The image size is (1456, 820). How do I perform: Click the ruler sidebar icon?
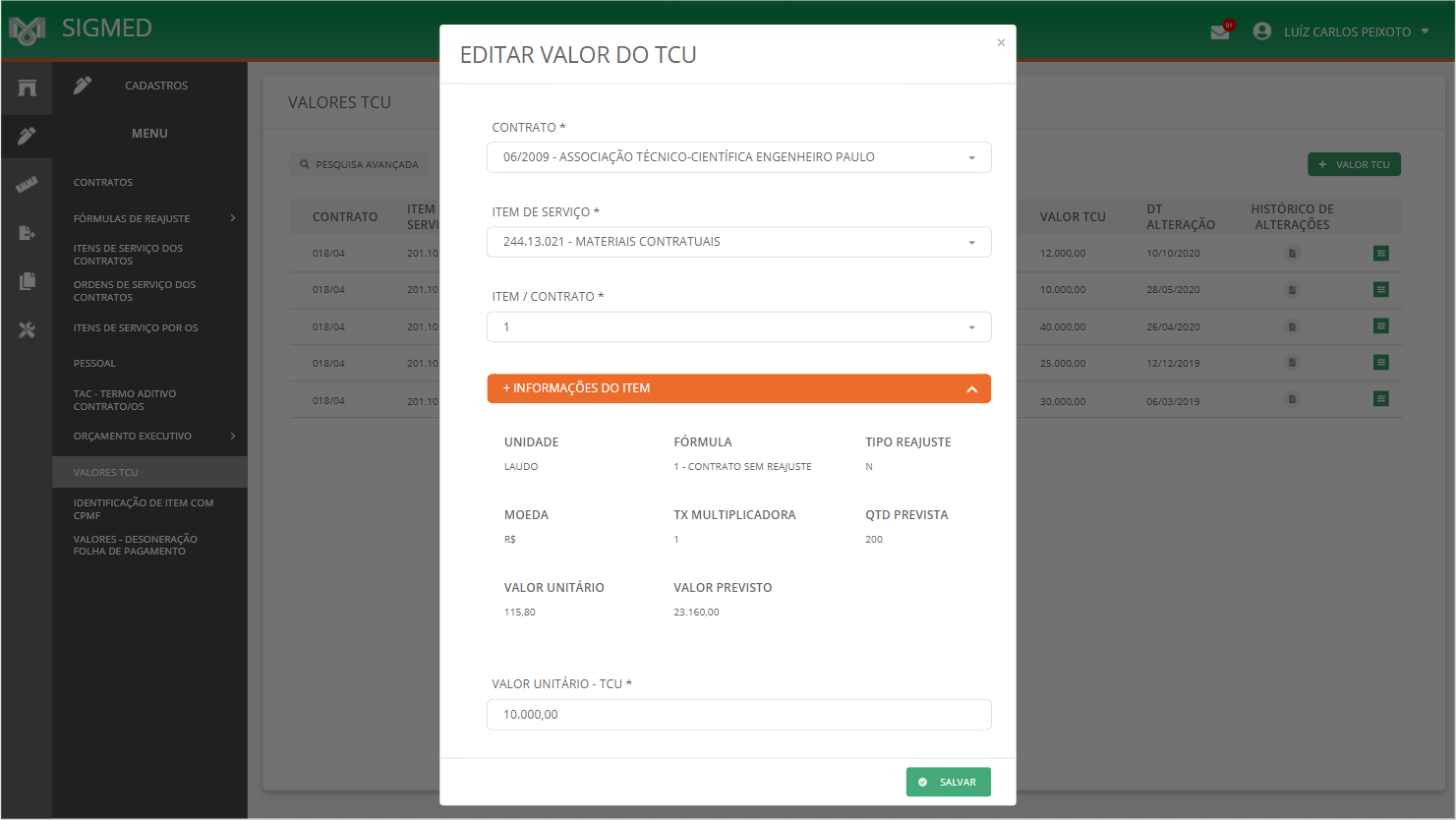click(x=27, y=184)
